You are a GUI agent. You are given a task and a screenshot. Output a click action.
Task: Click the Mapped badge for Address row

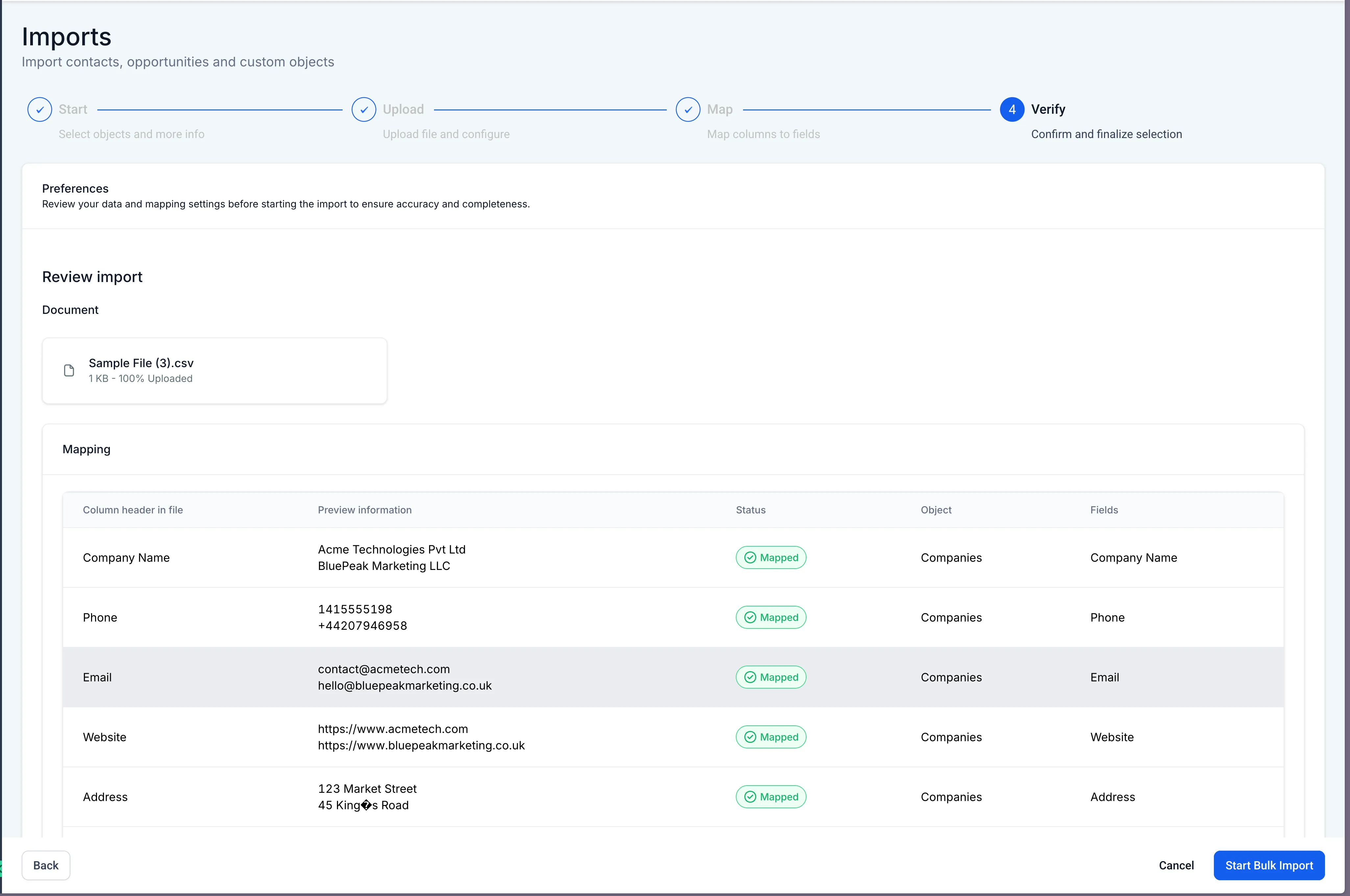click(x=771, y=796)
